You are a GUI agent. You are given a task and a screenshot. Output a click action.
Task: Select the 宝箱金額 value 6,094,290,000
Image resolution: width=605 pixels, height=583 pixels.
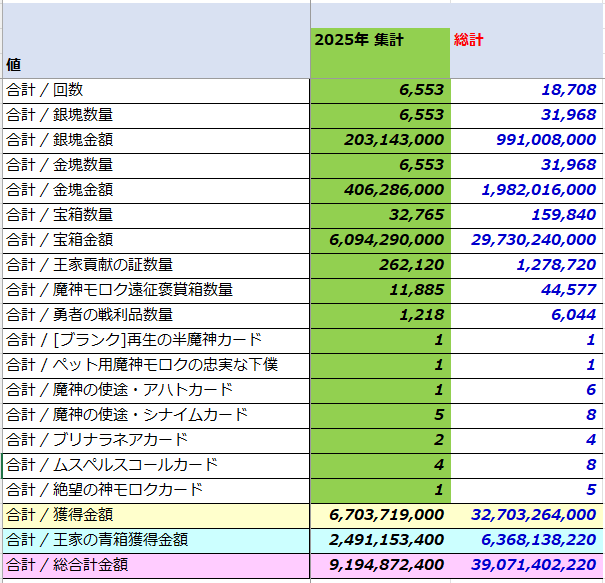(x=380, y=240)
